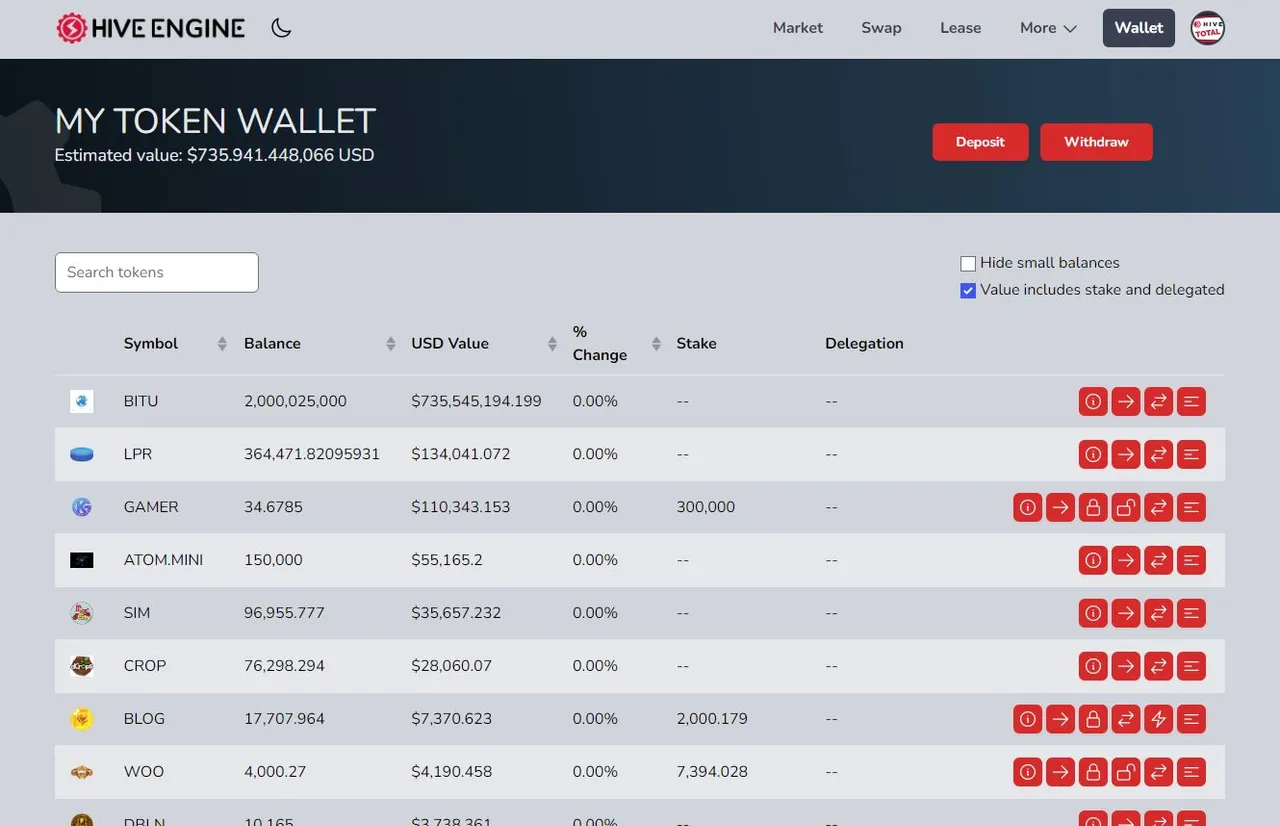
Task: Open the GAMER market via exchange-arrows icon
Action: point(1158,508)
